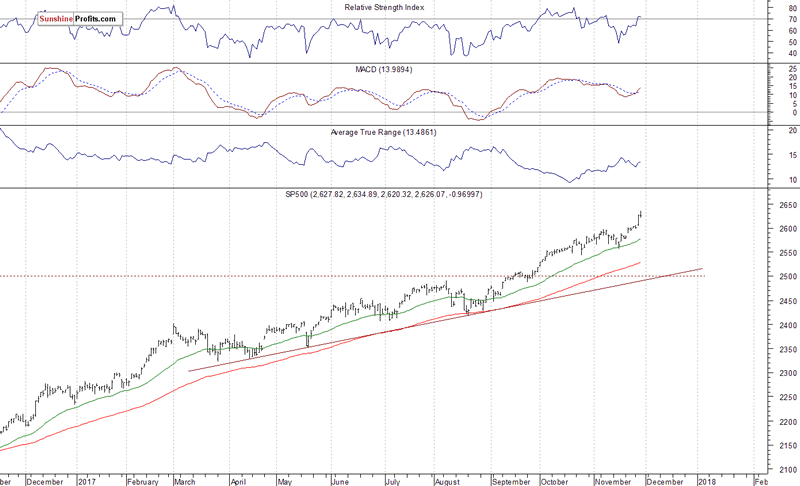Image resolution: width=800 pixels, height=486 pixels.
Task: Click the 2400 price axis label
Action: coord(789,325)
